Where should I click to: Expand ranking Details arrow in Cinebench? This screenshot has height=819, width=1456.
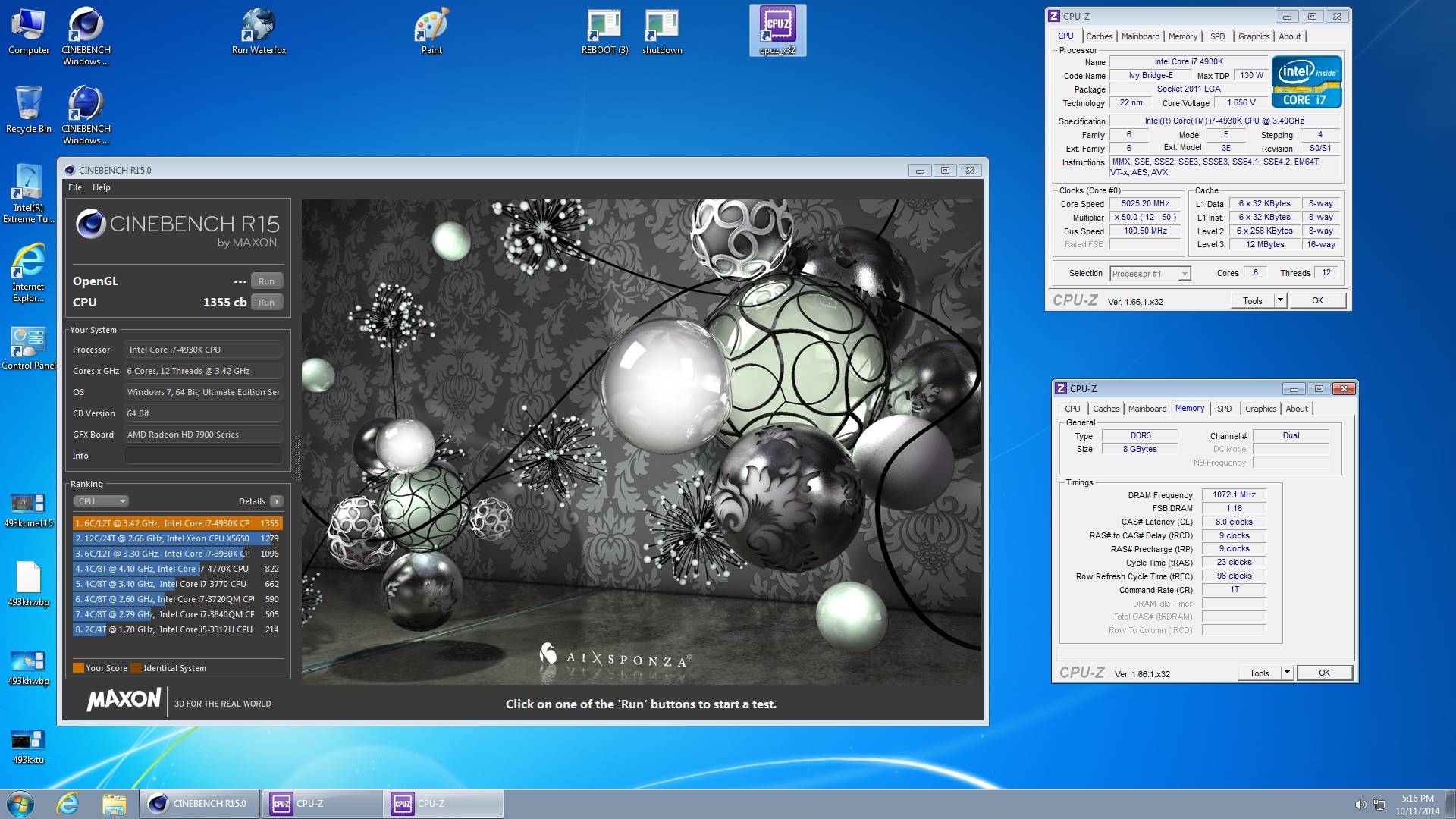tap(277, 501)
